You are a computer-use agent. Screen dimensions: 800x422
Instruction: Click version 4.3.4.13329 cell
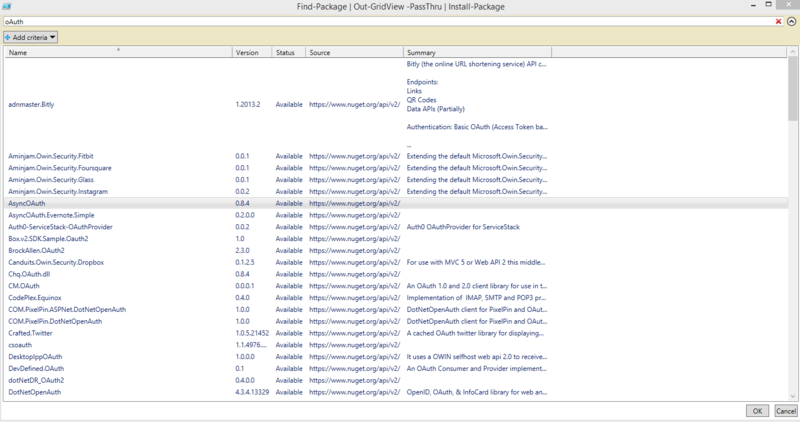coord(252,392)
